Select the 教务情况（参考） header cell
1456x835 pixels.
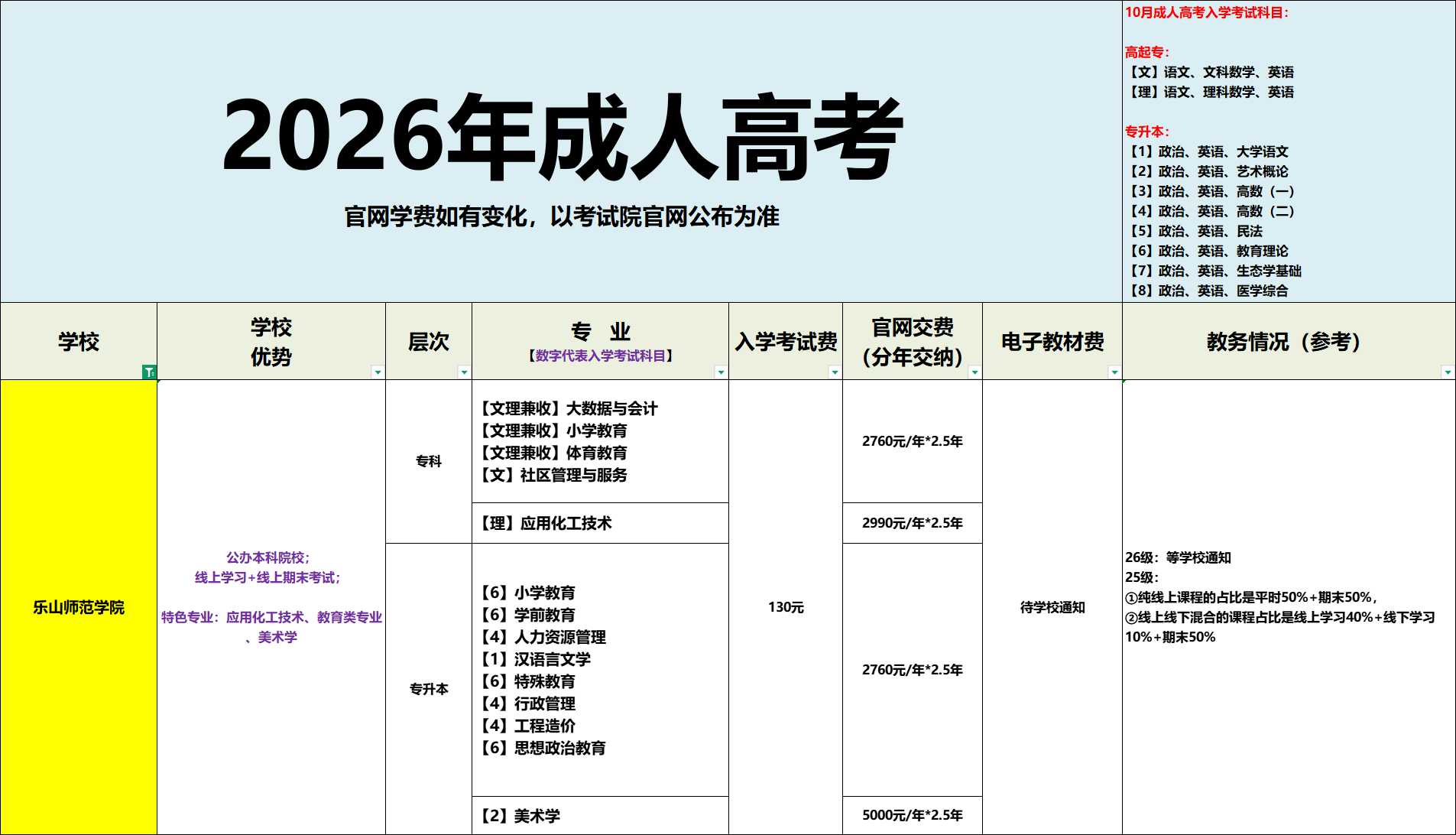coord(1289,341)
